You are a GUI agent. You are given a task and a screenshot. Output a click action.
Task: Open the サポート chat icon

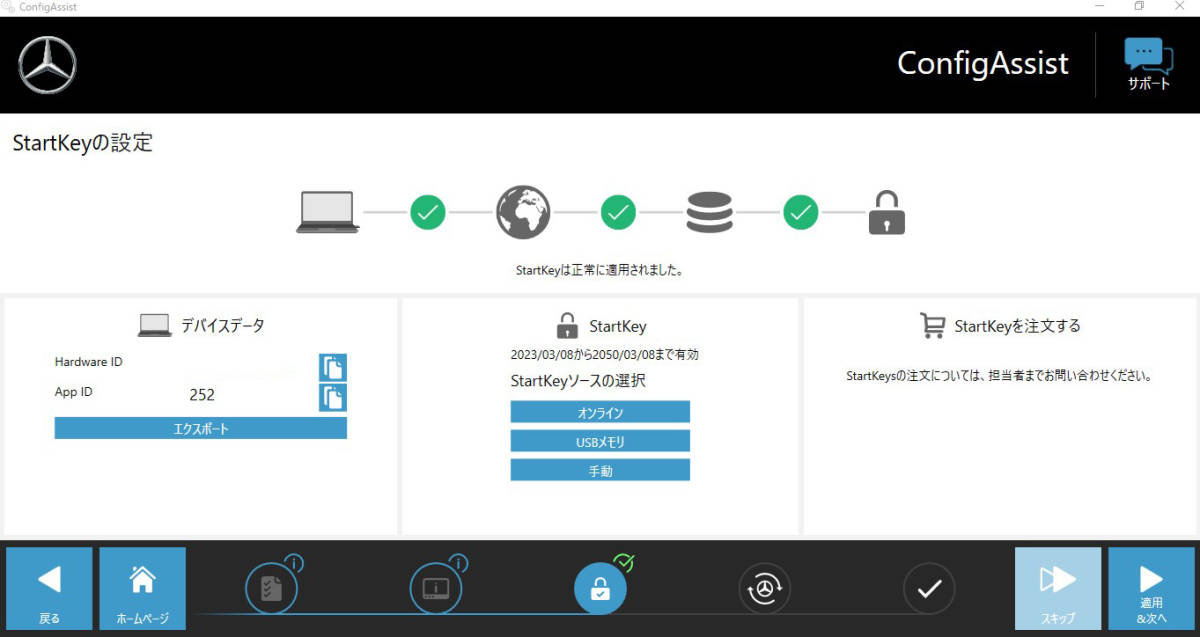click(x=1149, y=65)
